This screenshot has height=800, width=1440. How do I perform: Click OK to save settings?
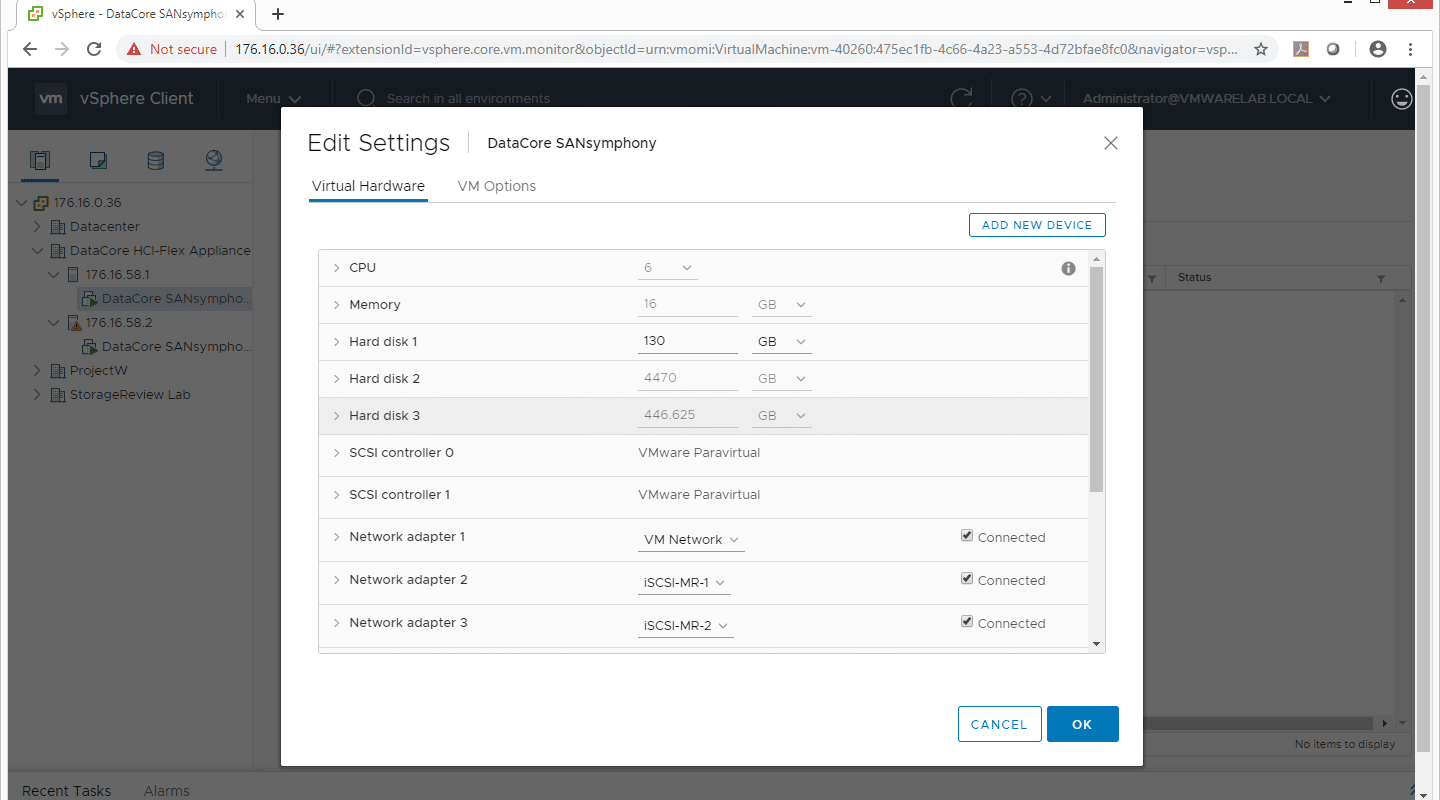click(x=1082, y=724)
